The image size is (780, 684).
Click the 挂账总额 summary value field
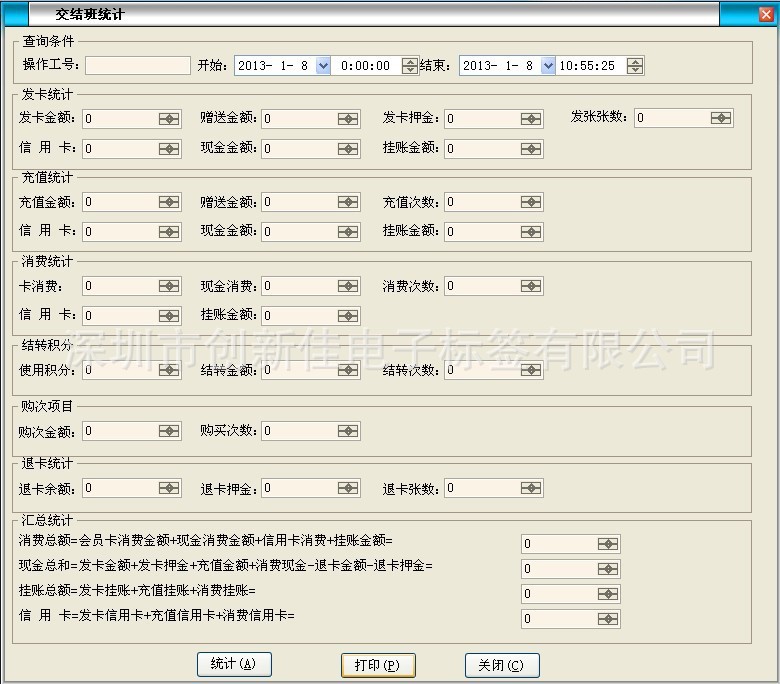coord(558,594)
